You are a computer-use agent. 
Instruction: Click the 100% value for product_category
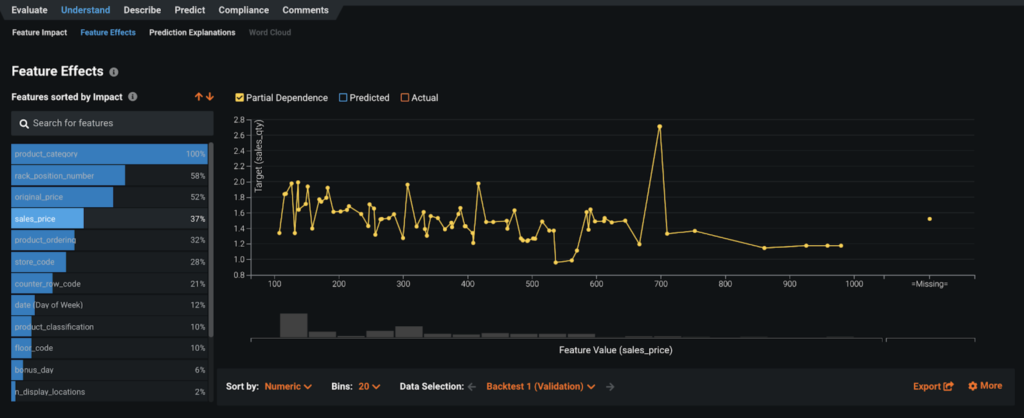pyautogui.click(x=195, y=154)
